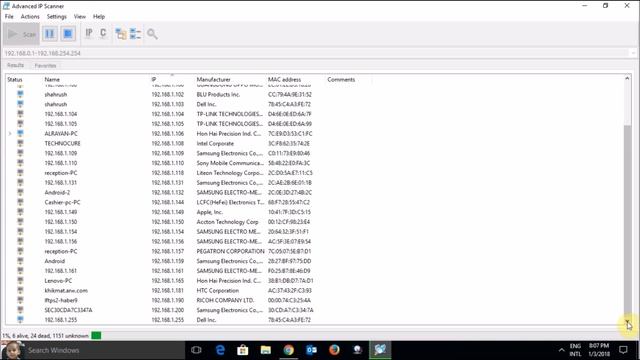Open File Explorer from the taskbar
640x360 pixels.
coord(266,350)
